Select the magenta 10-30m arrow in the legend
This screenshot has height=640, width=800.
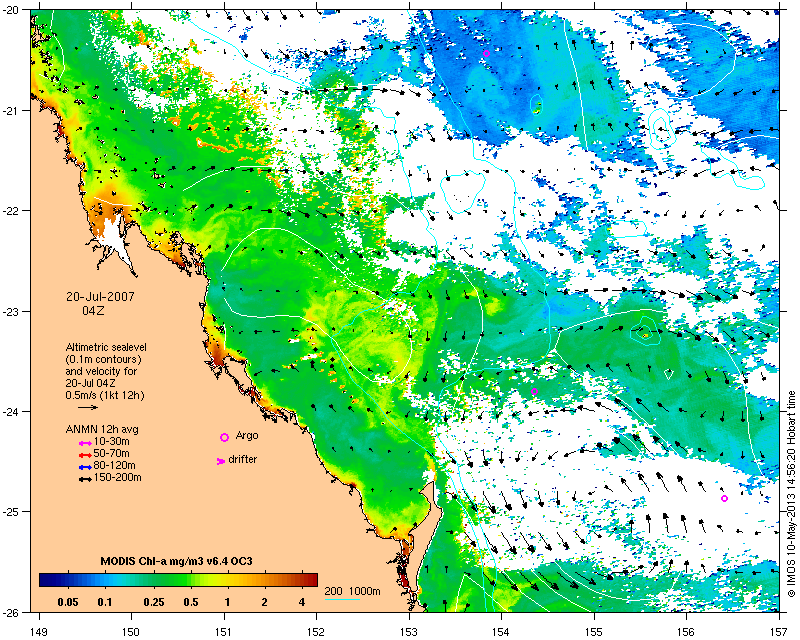(x=85, y=444)
